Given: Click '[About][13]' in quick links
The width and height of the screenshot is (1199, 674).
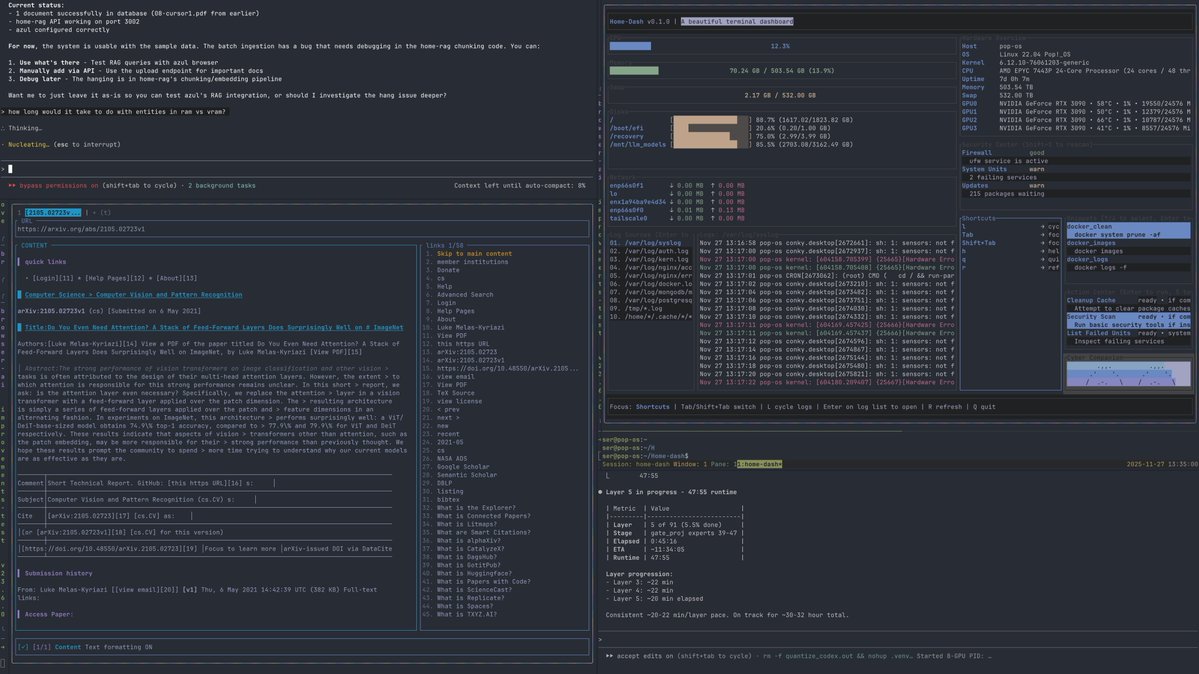Looking at the screenshot, I should (x=178, y=278).
